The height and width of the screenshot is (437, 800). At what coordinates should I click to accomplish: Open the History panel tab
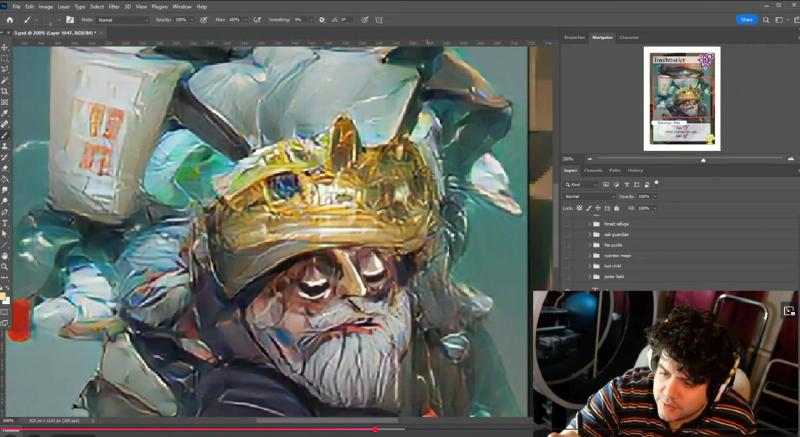point(635,170)
